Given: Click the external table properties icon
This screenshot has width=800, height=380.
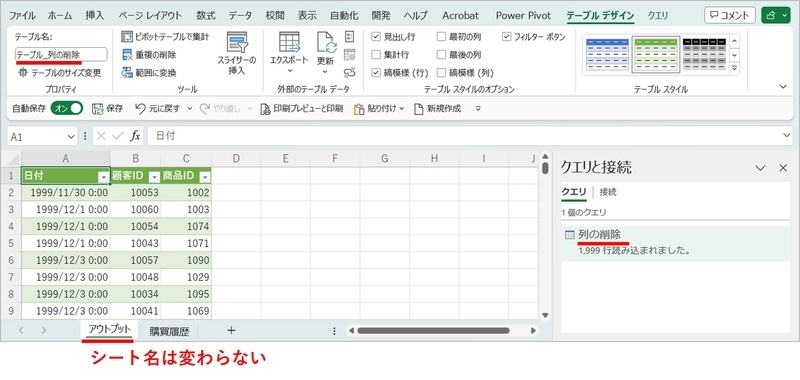Looking at the screenshot, I should 349,37.
